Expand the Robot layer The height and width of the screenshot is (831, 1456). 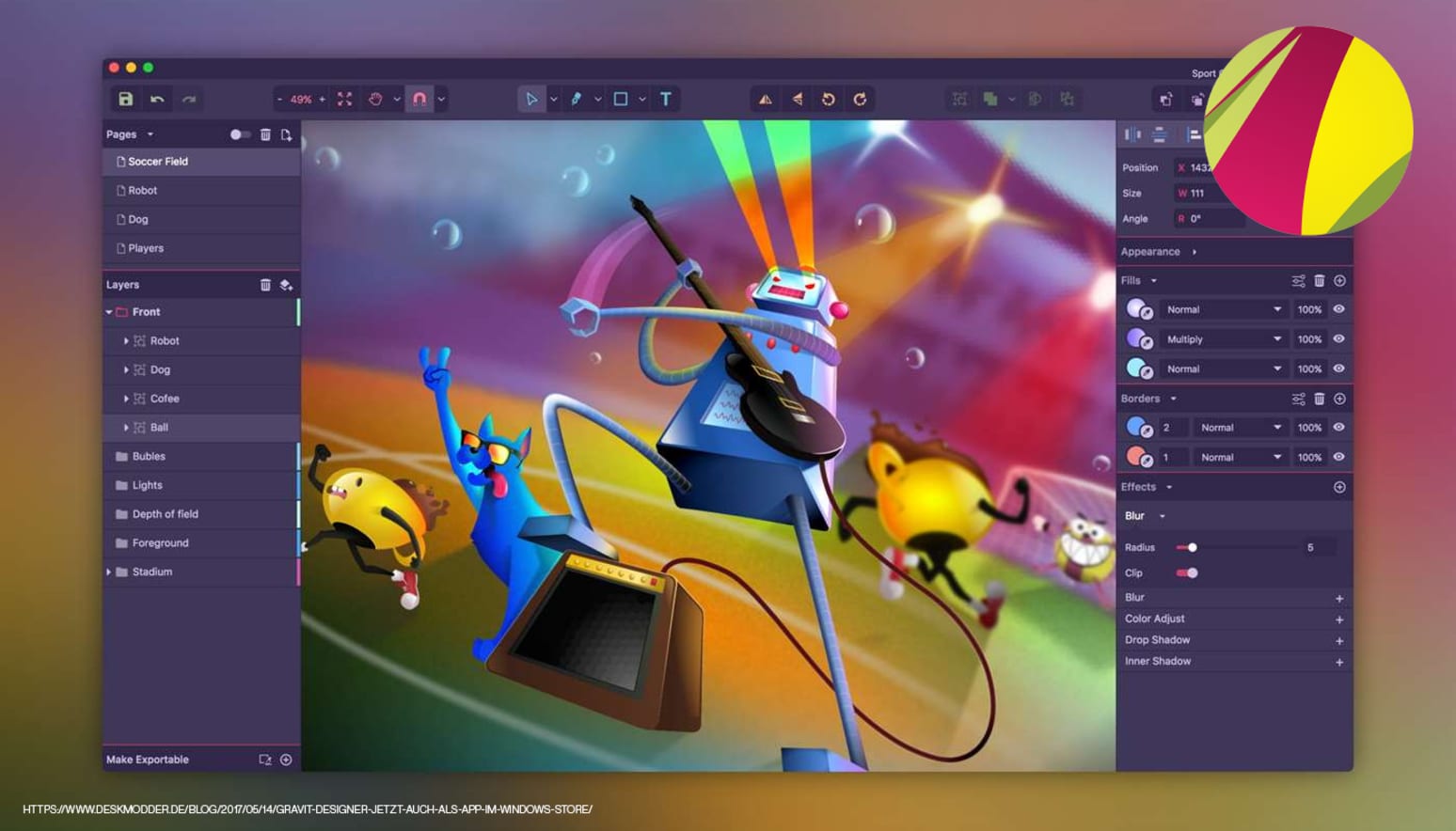[x=127, y=340]
